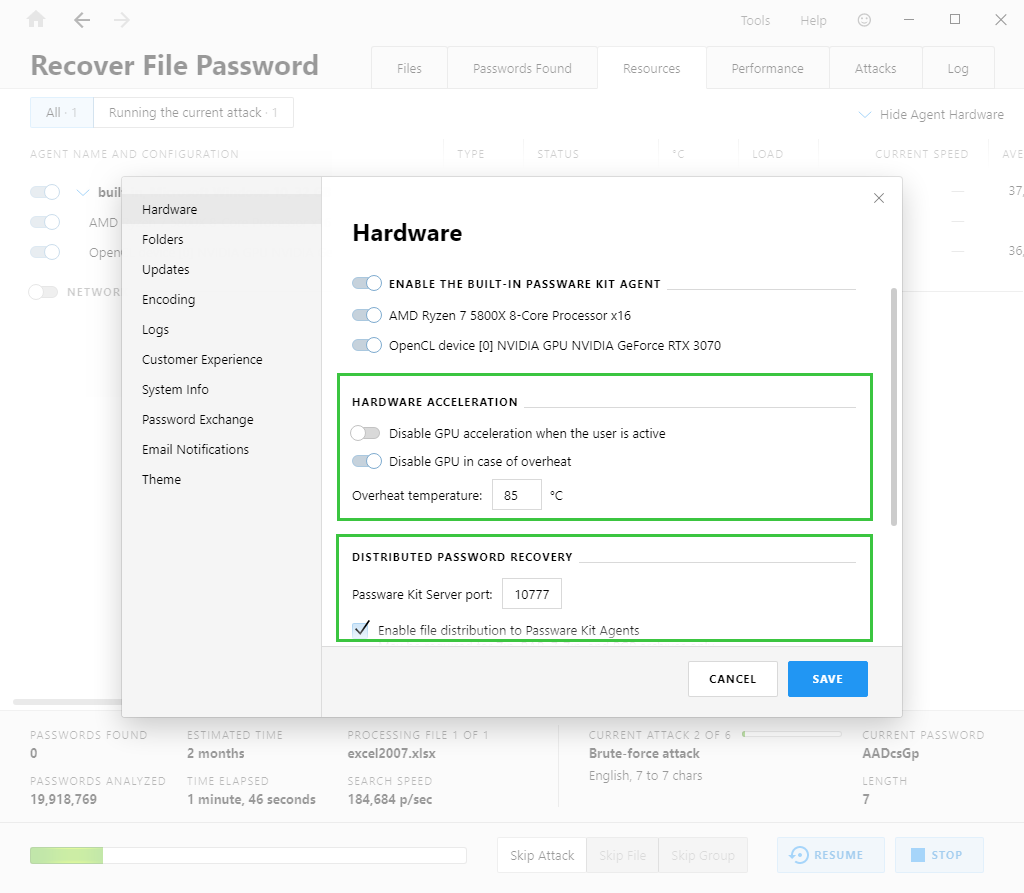Close the Hardware settings dialog

(x=879, y=198)
